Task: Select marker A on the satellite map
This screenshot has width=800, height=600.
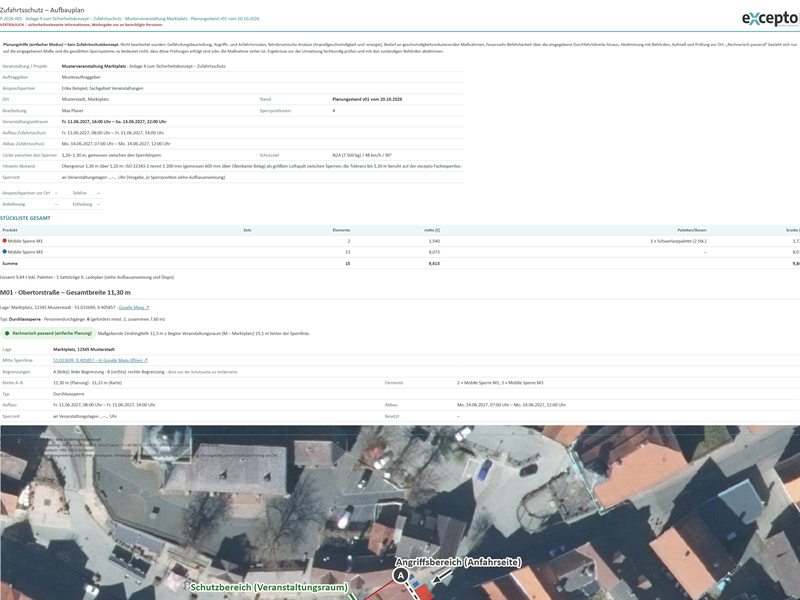Action: (x=401, y=576)
